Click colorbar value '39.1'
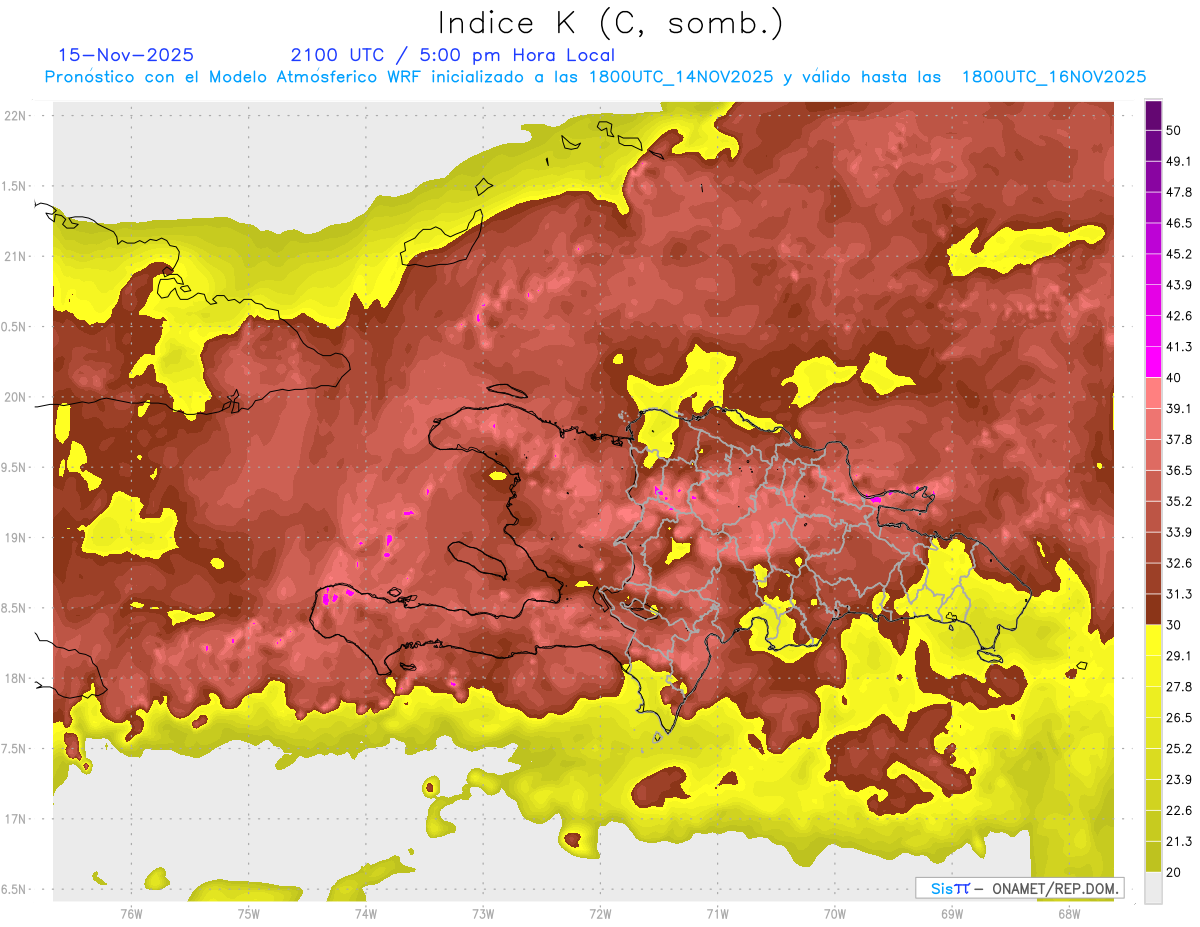1200x927 pixels. [x=1178, y=408]
